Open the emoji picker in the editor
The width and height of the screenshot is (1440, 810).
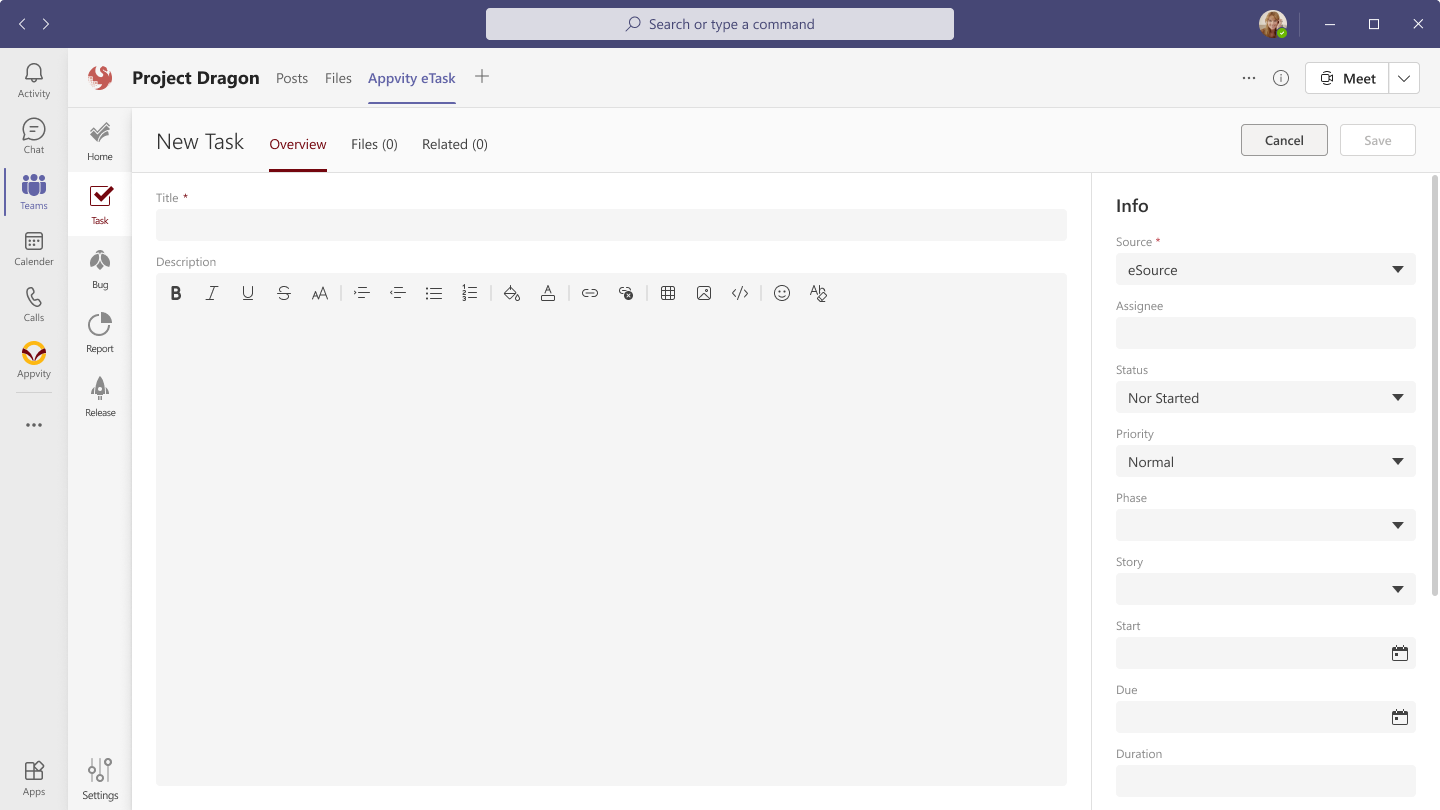coord(782,293)
